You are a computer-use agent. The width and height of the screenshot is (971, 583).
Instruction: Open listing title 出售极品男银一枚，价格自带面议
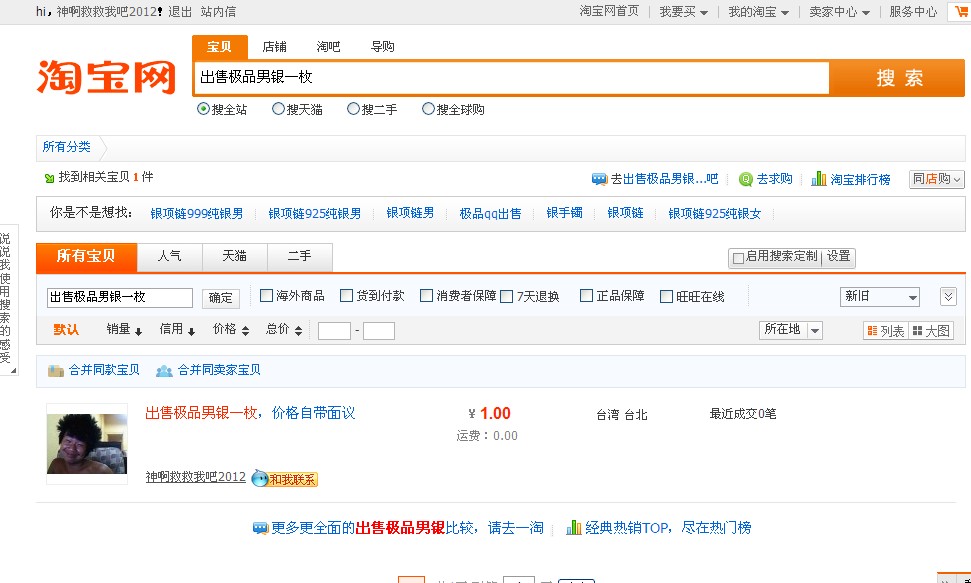250,413
